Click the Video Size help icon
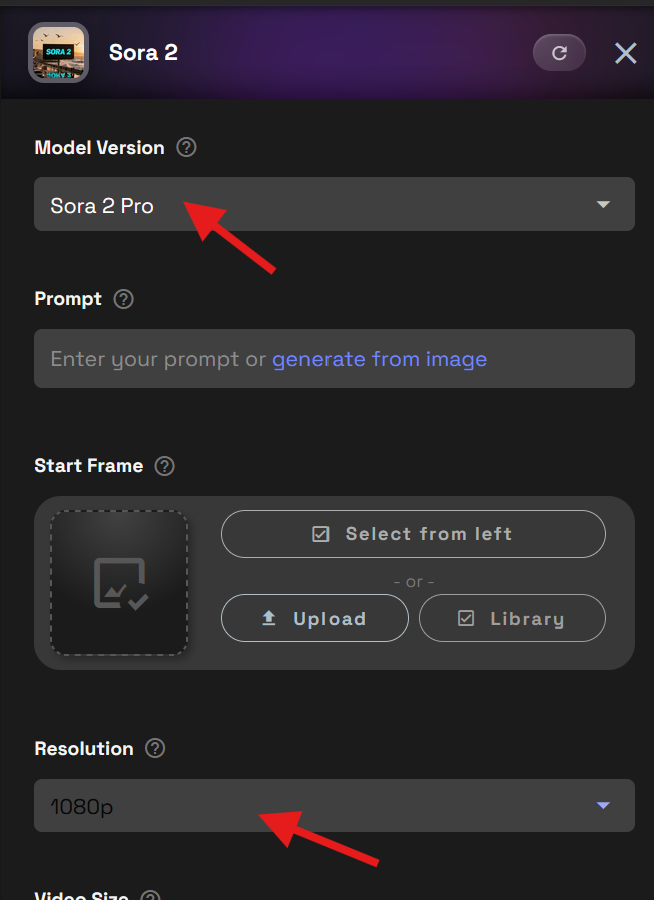This screenshot has height=900, width=654. pyautogui.click(x=150, y=896)
